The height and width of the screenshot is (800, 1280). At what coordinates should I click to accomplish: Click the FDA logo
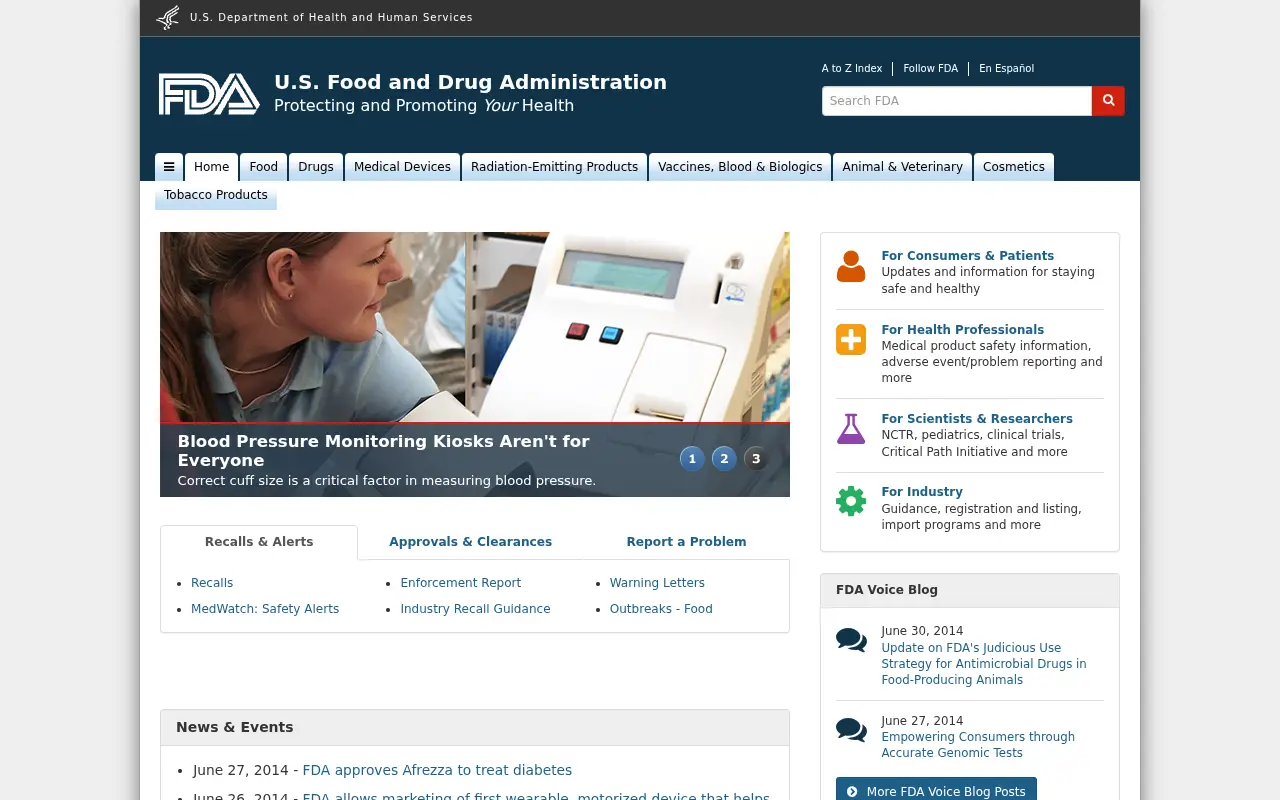pos(209,94)
